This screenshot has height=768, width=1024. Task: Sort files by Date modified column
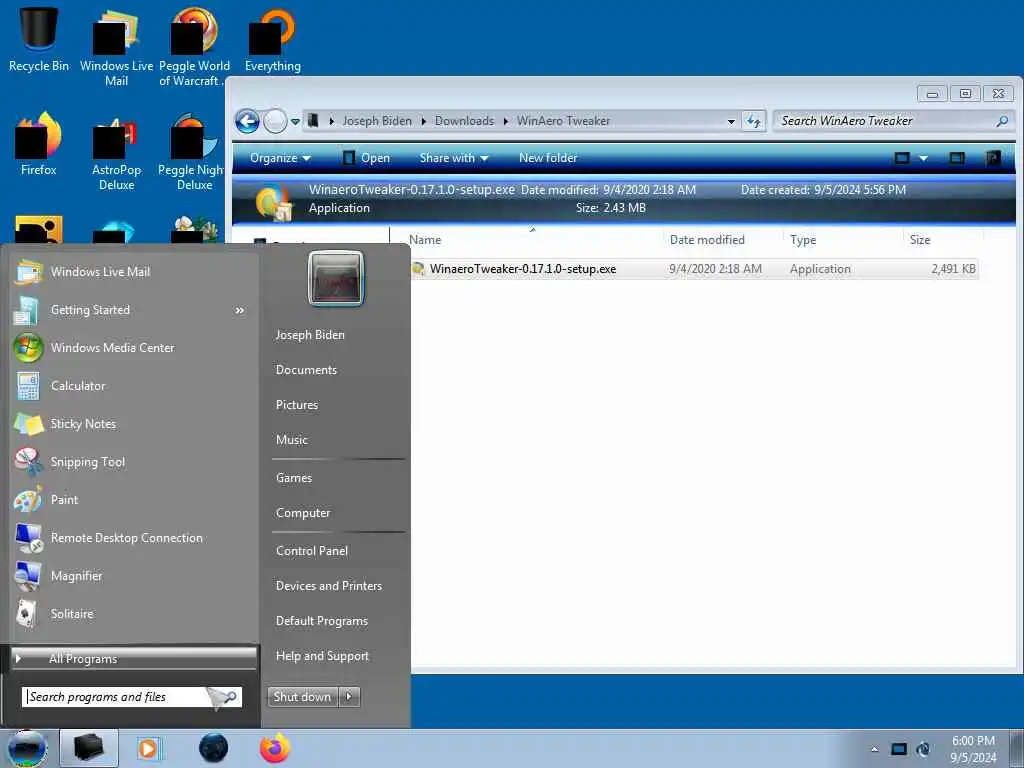click(x=724, y=240)
